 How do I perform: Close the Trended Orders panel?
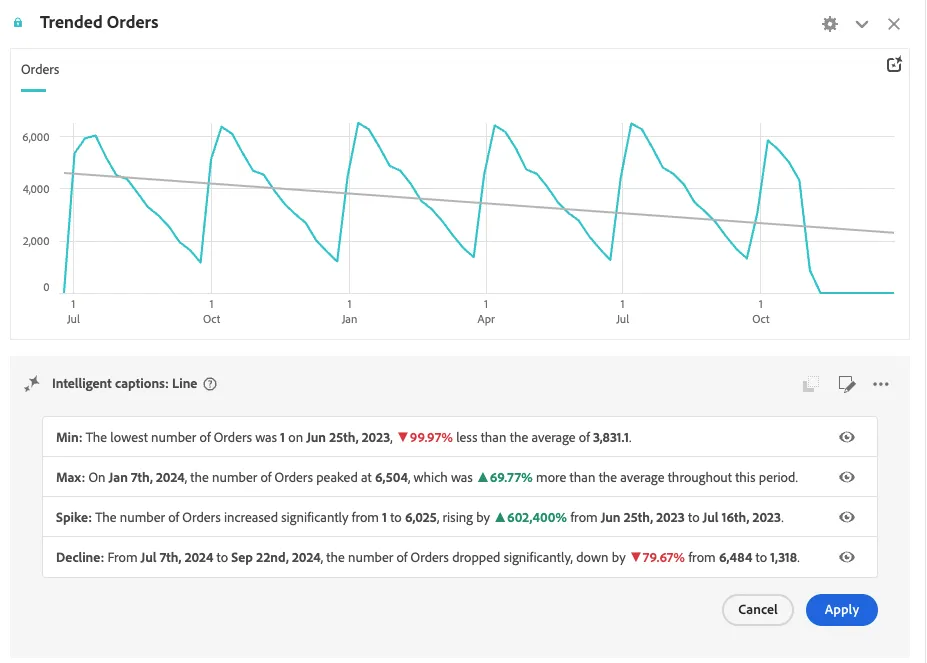pyautogui.click(x=894, y=24)
